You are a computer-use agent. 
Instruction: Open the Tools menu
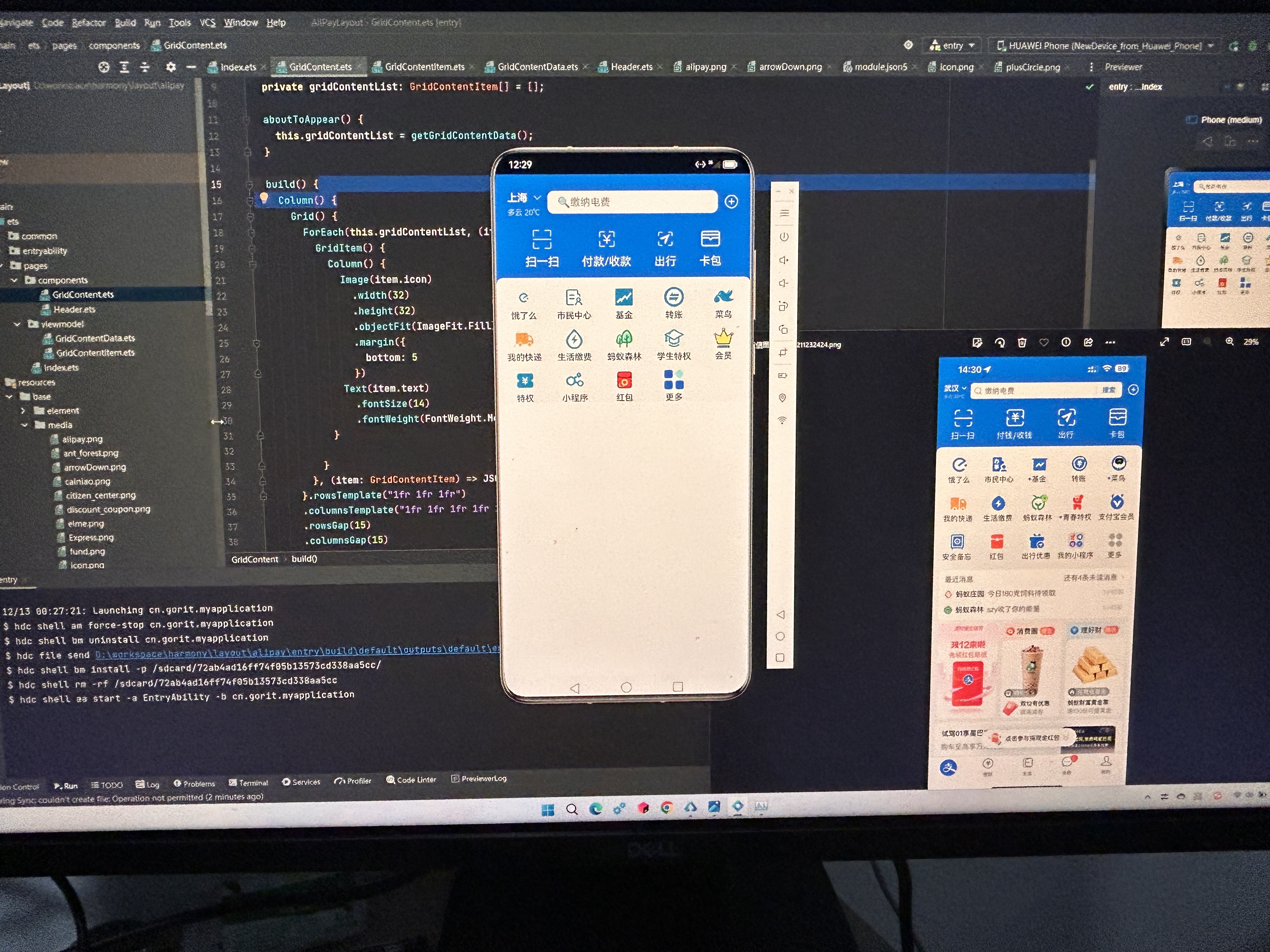179,22
